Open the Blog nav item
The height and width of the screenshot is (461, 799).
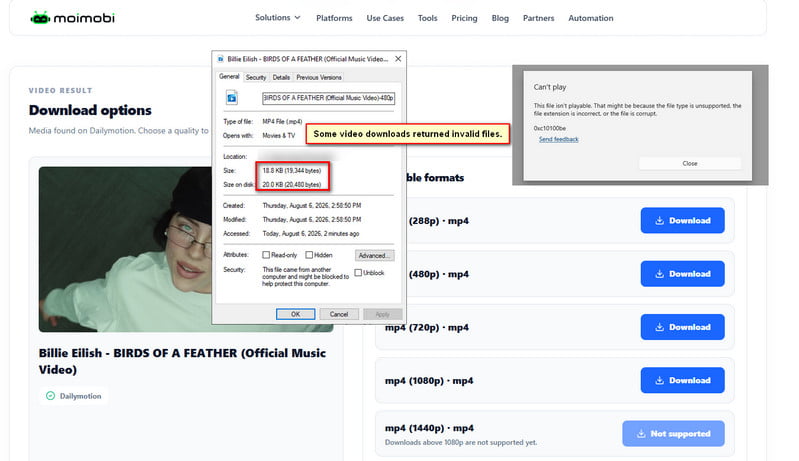[500, 18]
